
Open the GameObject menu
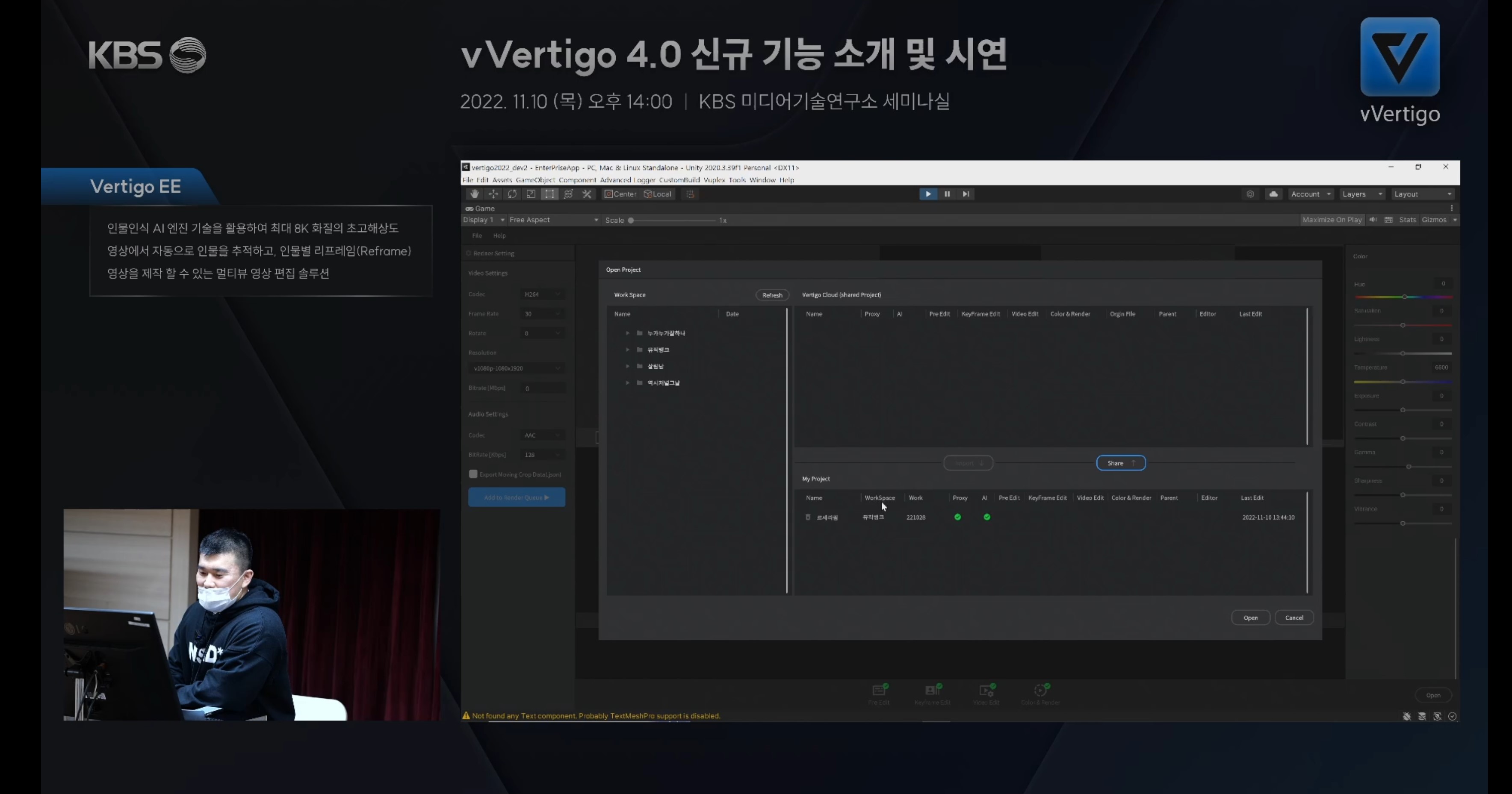535,180
